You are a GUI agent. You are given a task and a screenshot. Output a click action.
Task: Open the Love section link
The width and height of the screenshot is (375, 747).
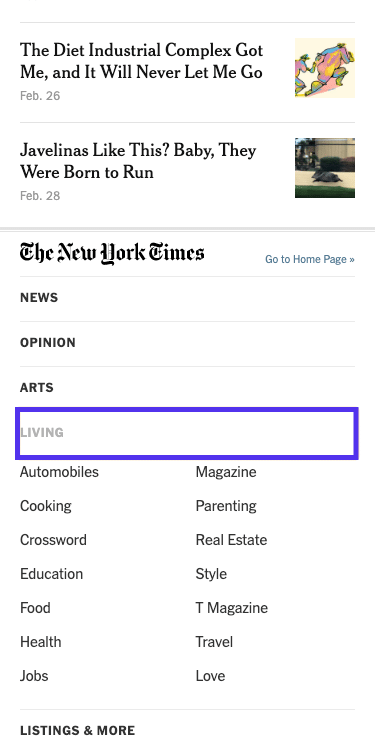(x=210, y=676)
